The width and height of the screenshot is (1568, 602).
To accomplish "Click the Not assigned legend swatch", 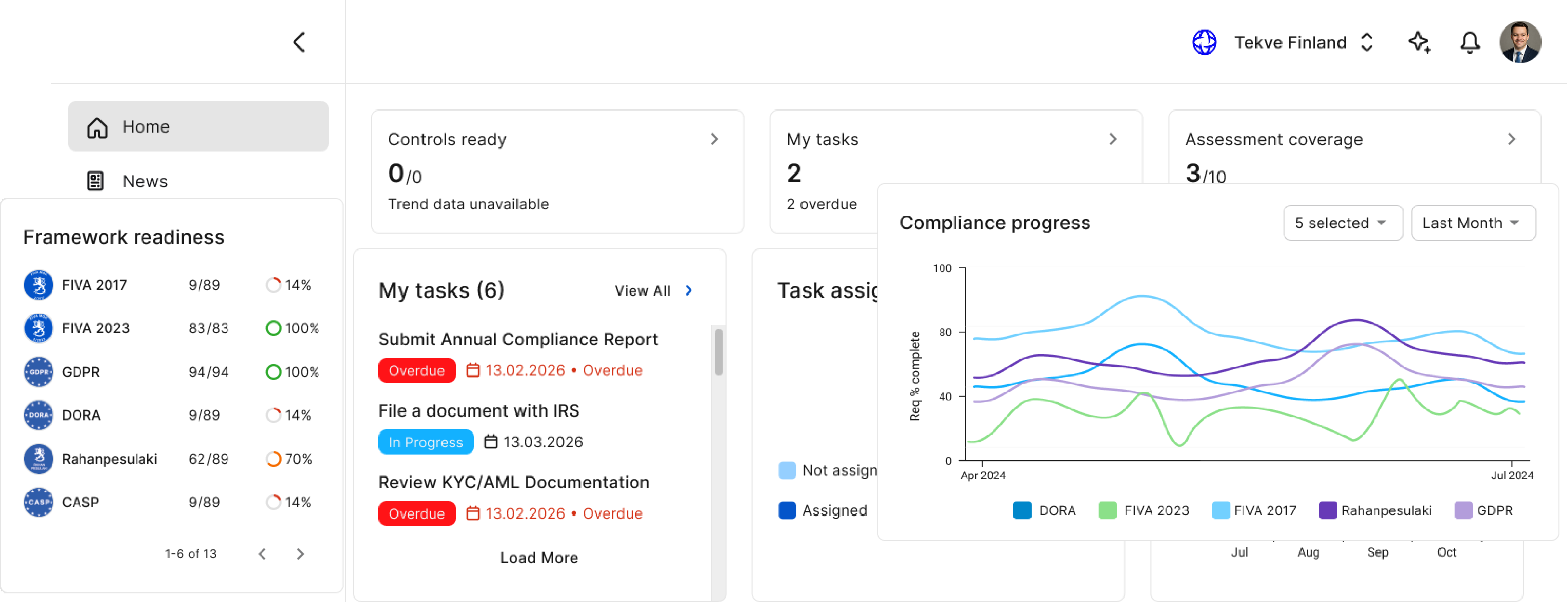I will (787, 470).
